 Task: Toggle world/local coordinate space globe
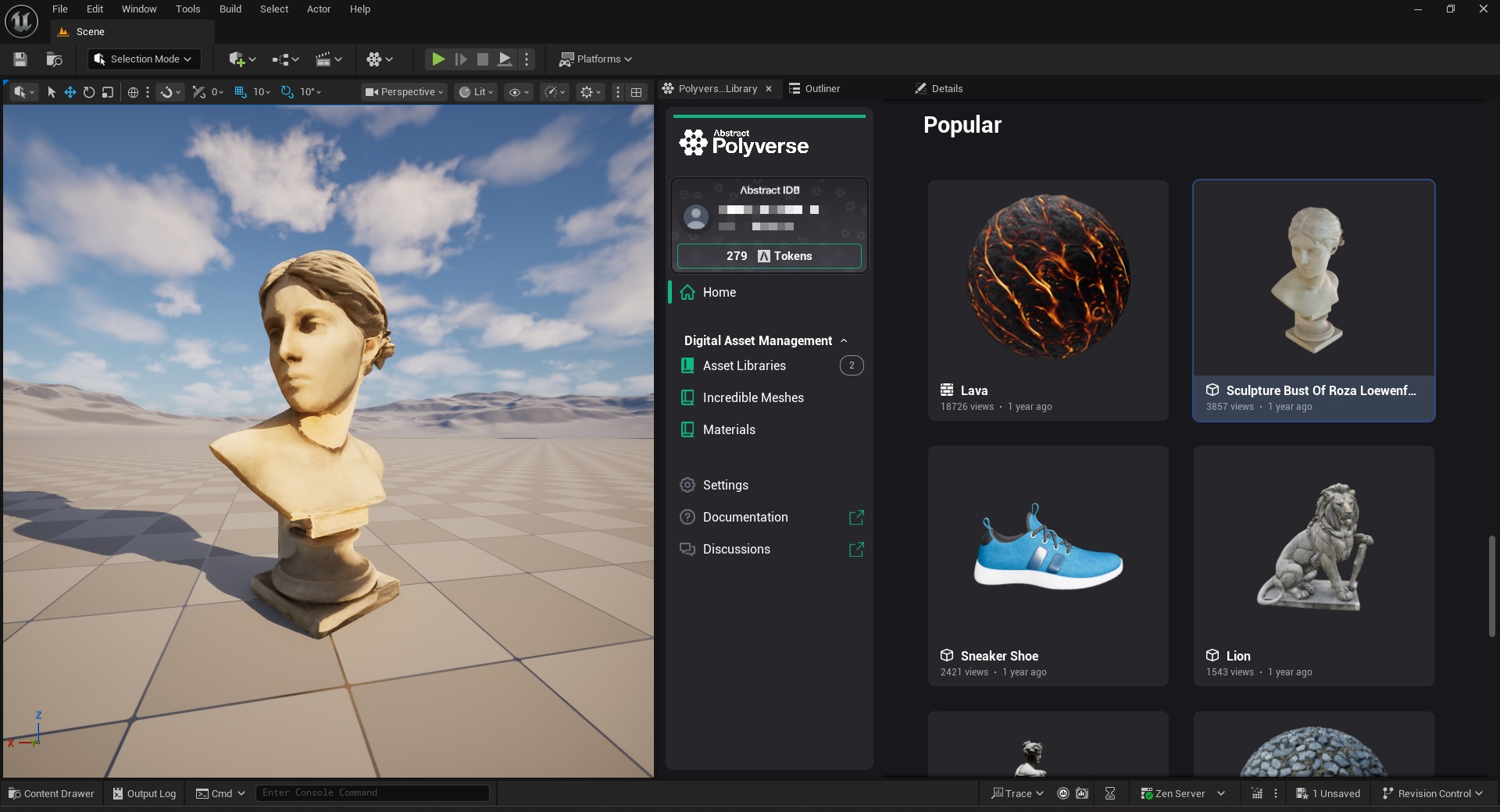133,92
